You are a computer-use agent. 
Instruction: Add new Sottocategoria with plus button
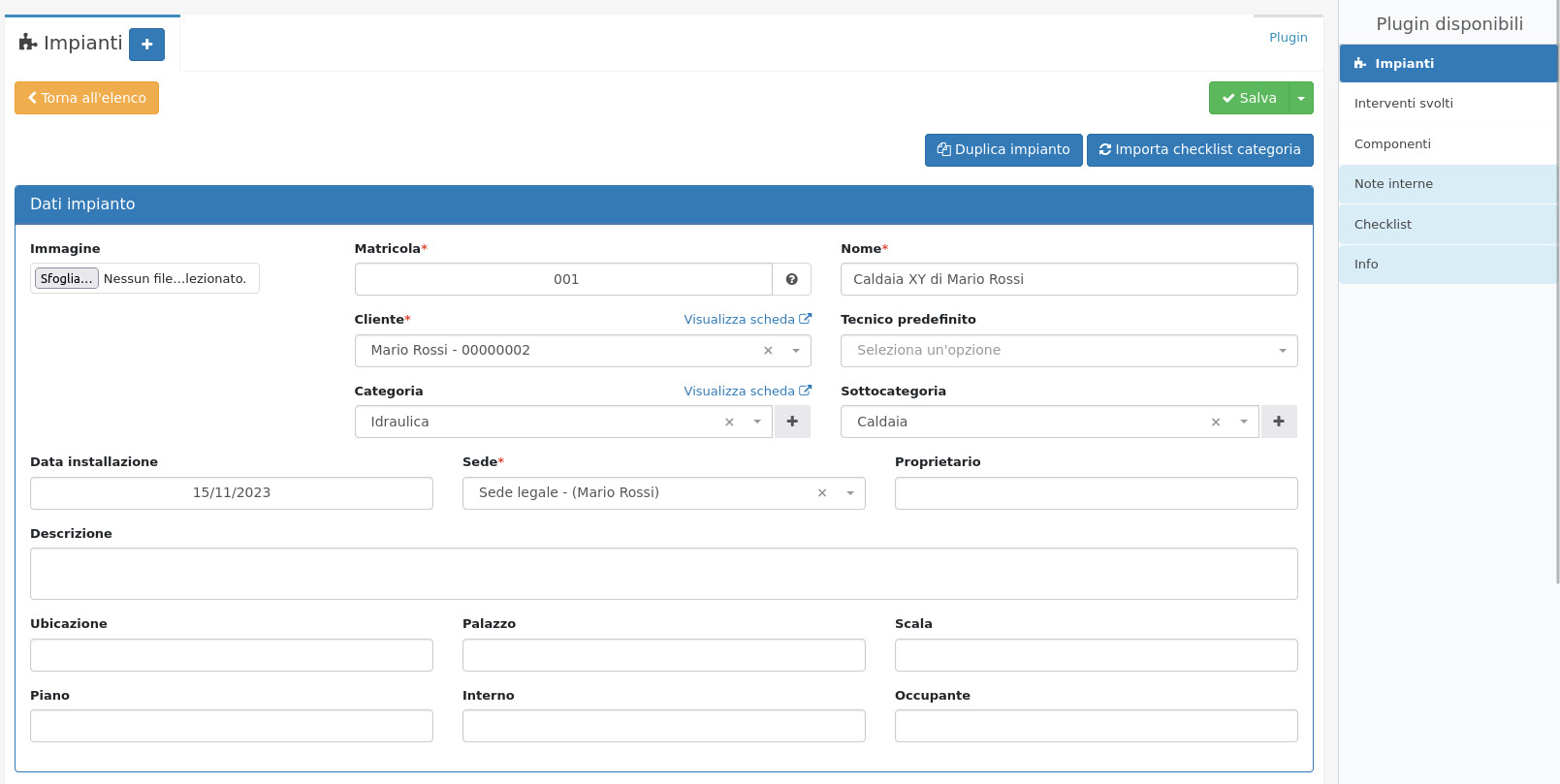1278,422
